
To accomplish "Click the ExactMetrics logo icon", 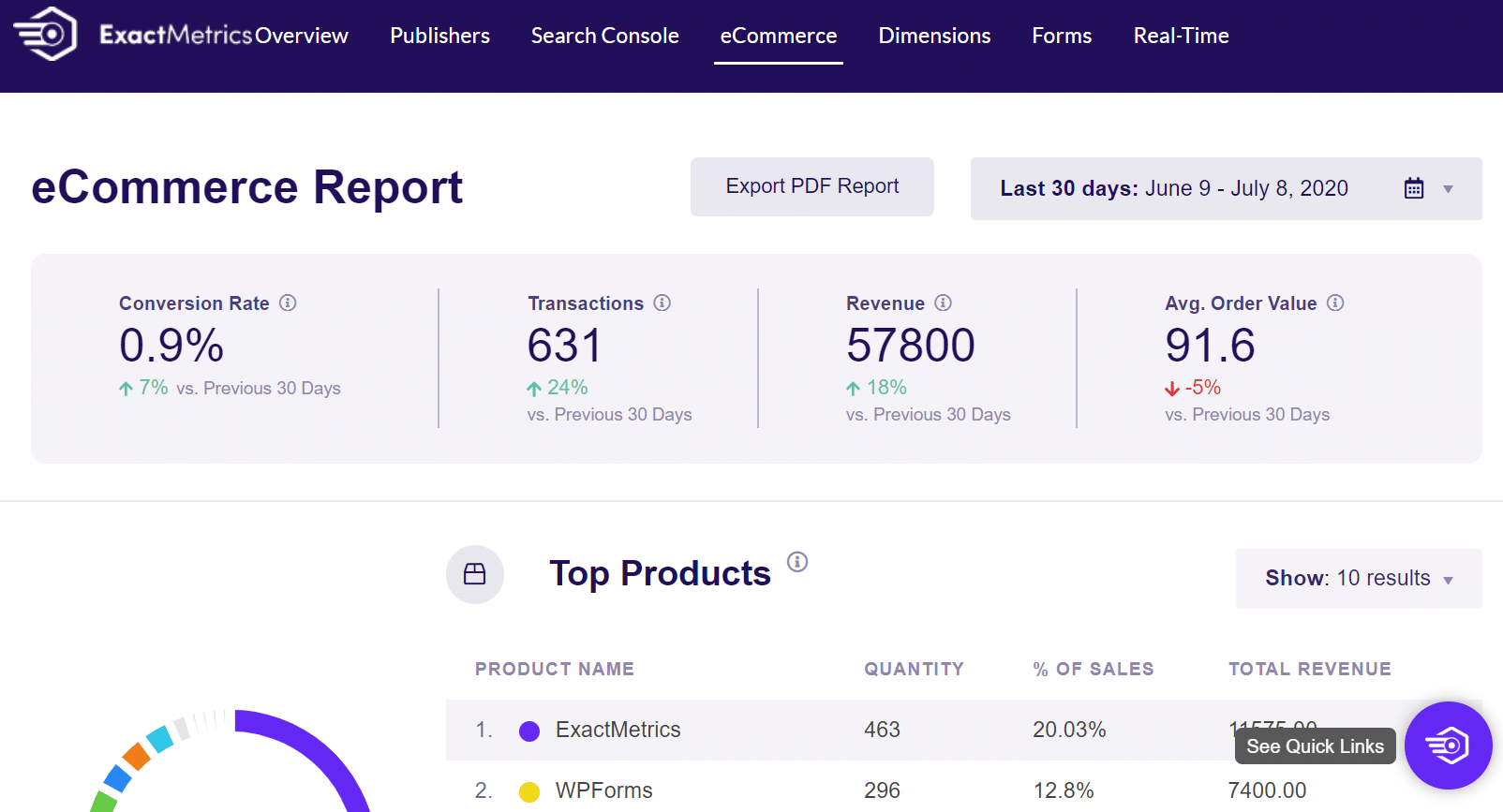I will [44, 35].
